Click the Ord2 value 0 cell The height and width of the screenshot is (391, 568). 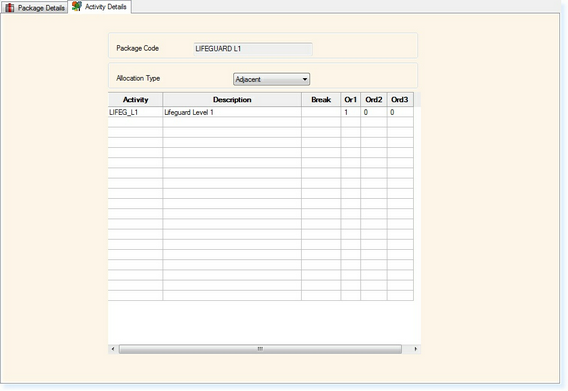click(373, 112)
